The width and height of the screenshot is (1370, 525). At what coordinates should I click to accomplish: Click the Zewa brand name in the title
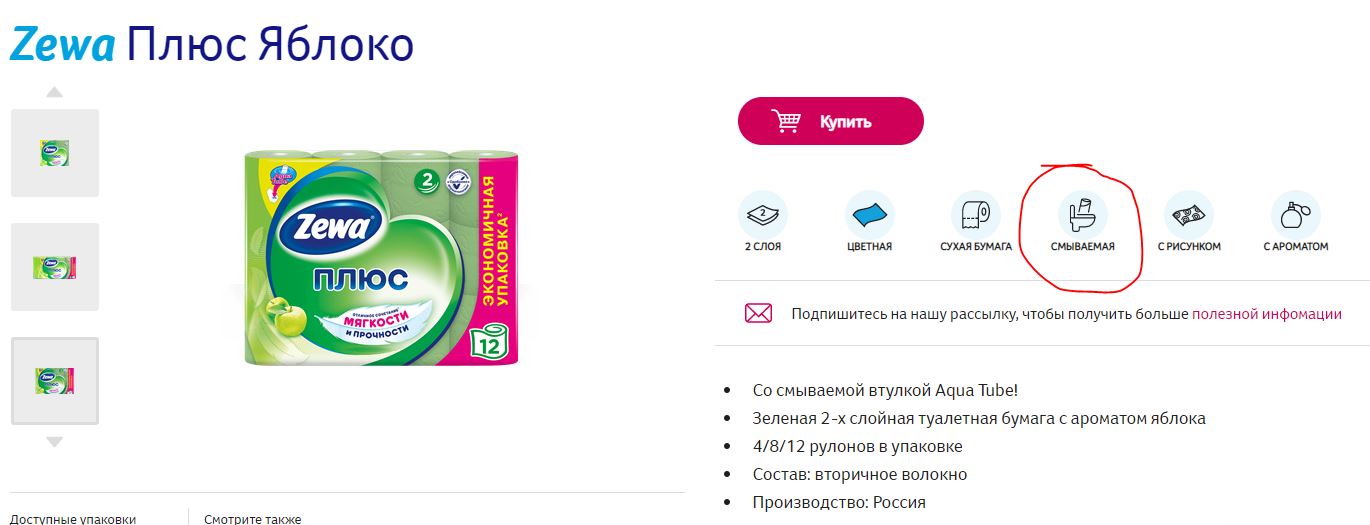click(62, 45)
